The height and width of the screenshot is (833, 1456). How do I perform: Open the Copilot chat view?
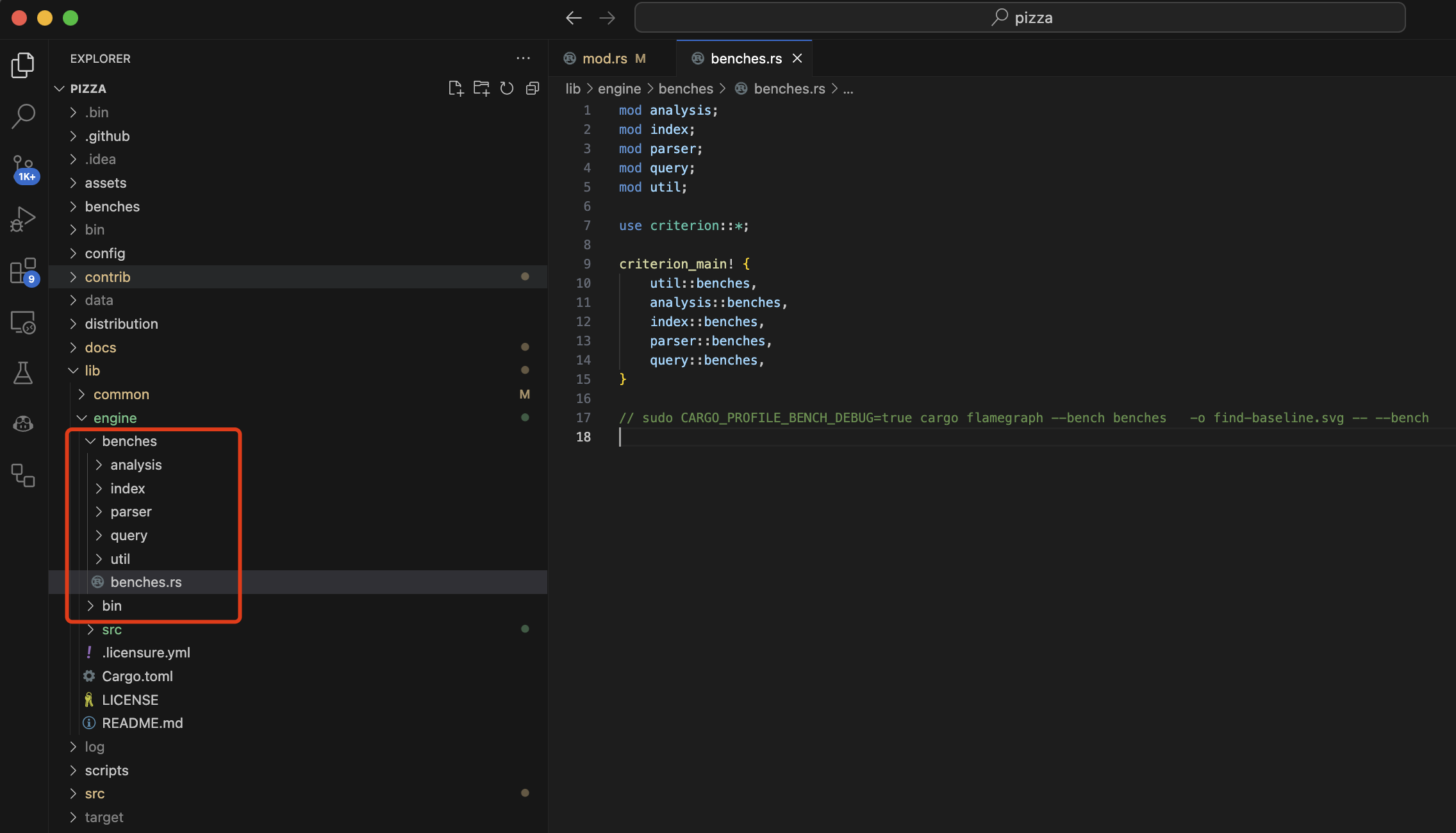coord(23,424)
